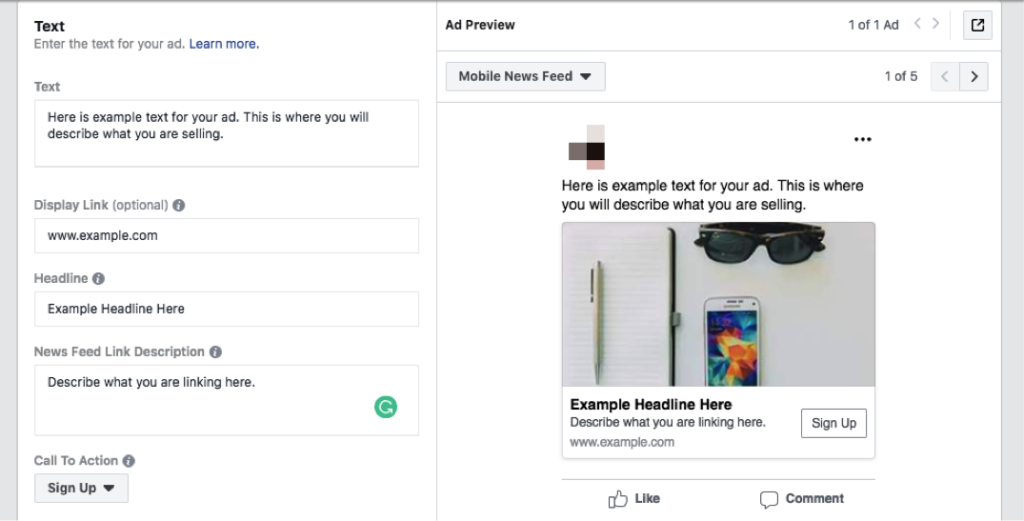
Task: Click the News Feed Link Description info icon
Action: (216, 352)
